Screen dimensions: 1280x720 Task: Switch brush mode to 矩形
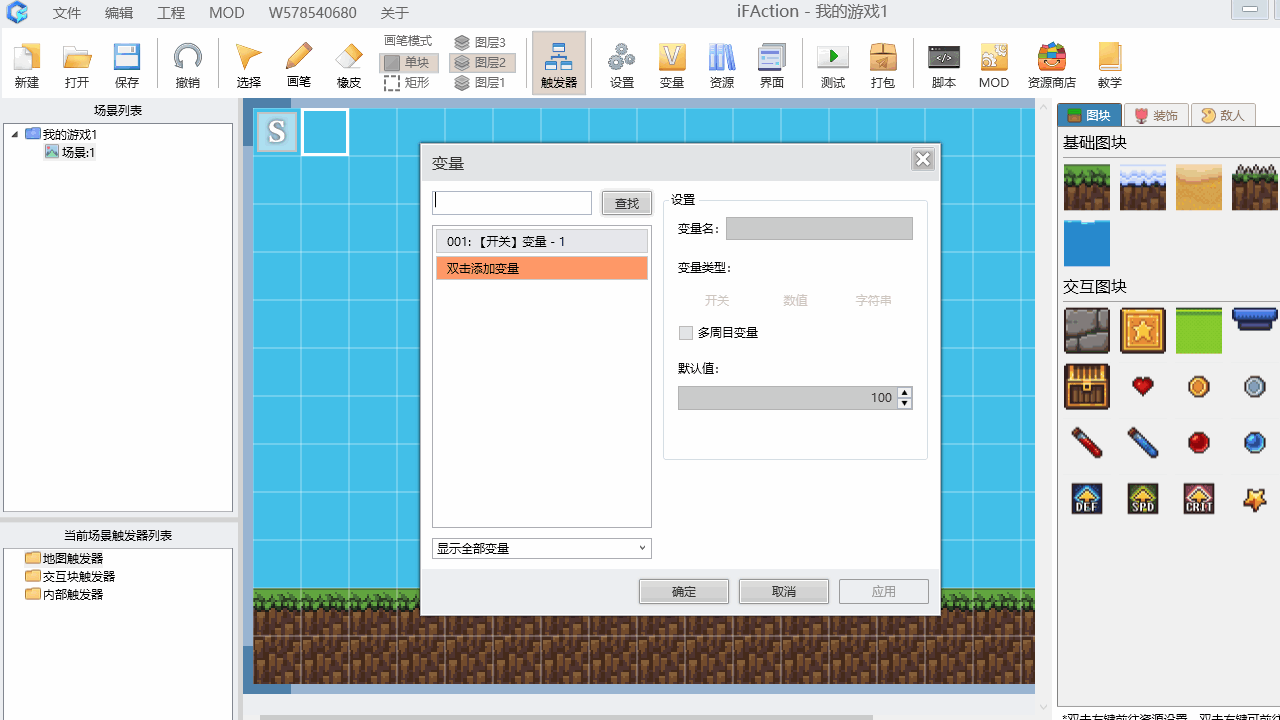[x=408, y=83]
